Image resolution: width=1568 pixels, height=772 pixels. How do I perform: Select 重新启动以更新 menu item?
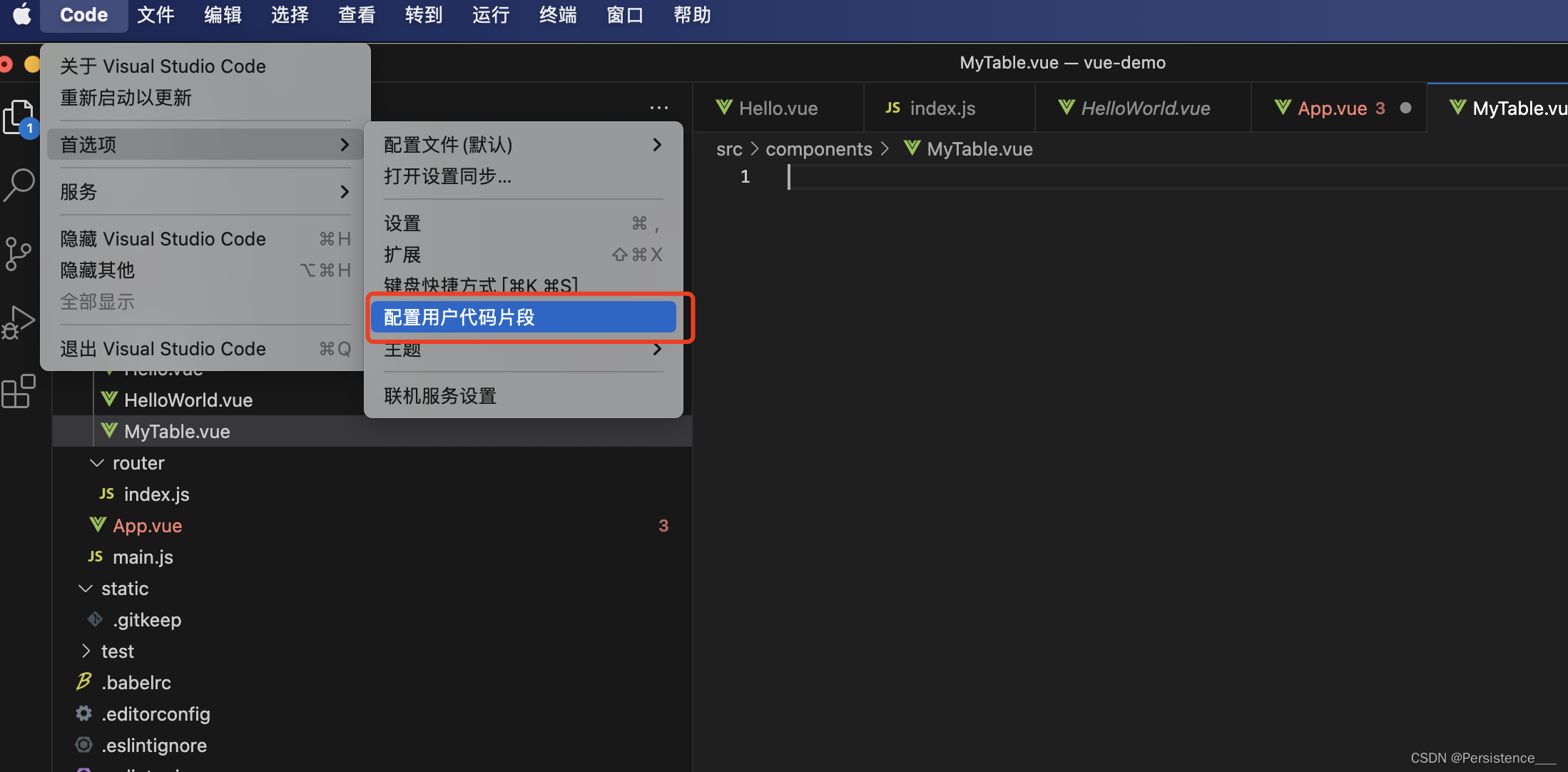(205, 97)
